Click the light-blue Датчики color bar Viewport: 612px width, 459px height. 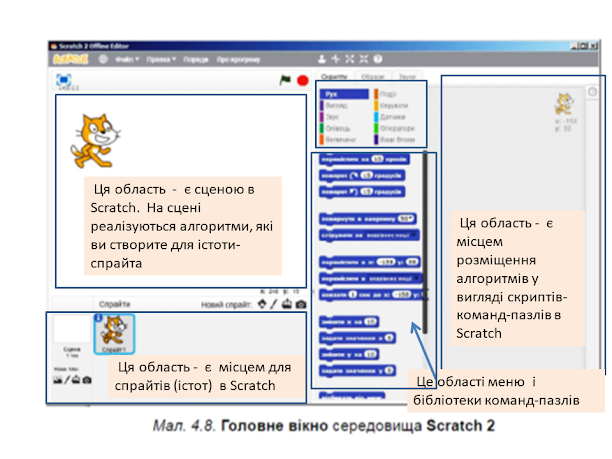376,117
